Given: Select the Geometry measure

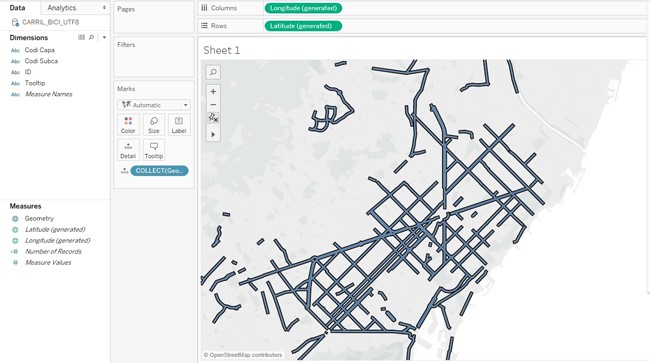Looking at the screenshot, I should [x=39, y=218].
